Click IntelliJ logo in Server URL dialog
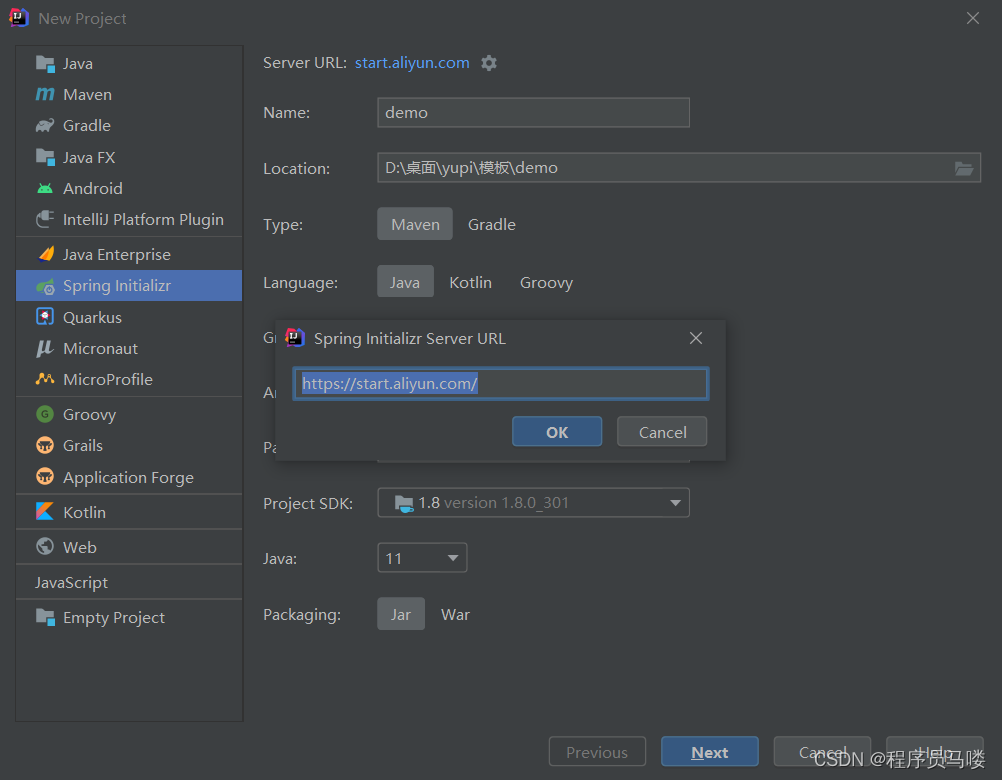Image resolution: width=1002 pixels, height=780 pixels. pos(295,337)
